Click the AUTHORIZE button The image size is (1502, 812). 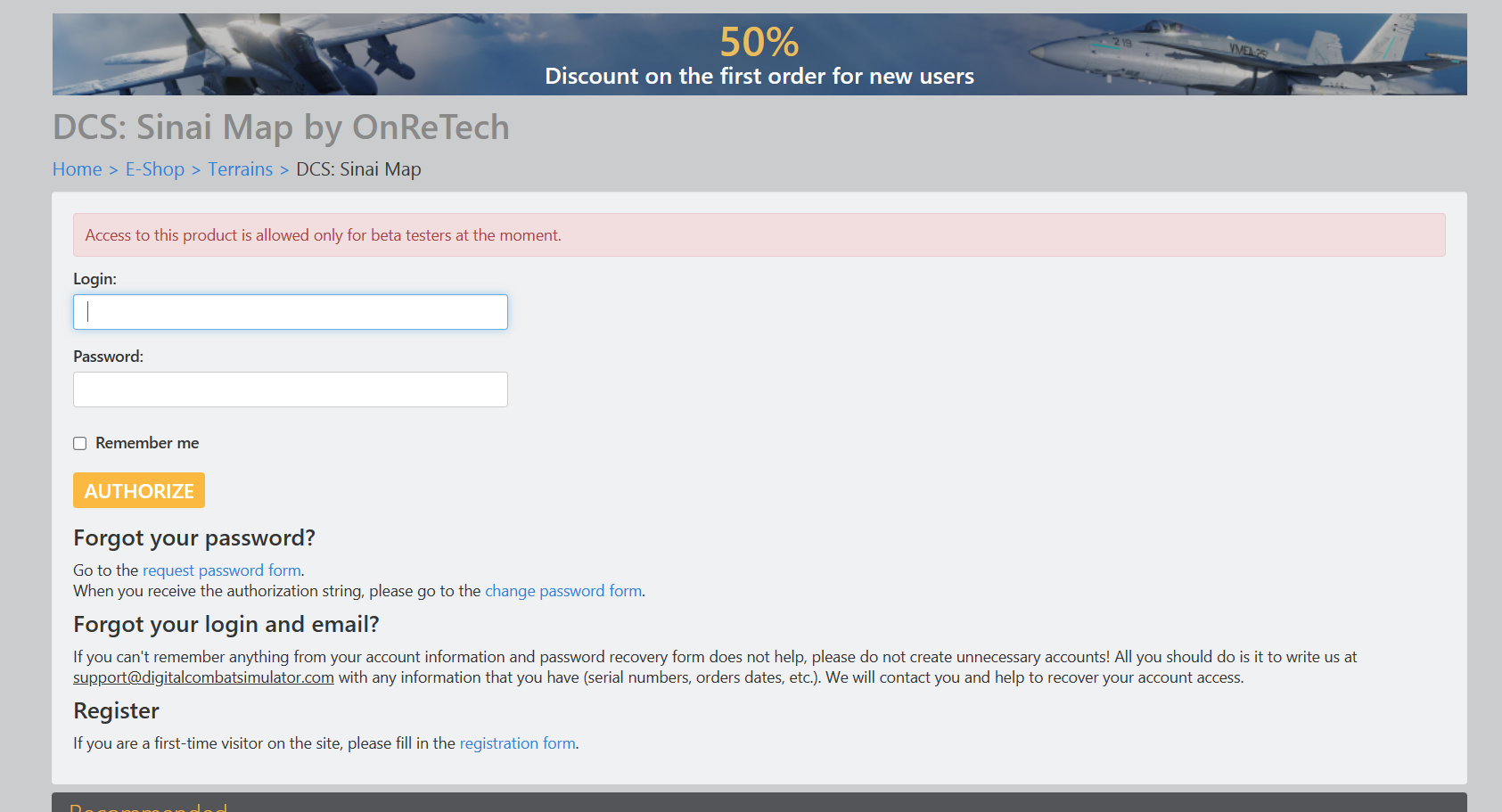click(x=139, y=490)
